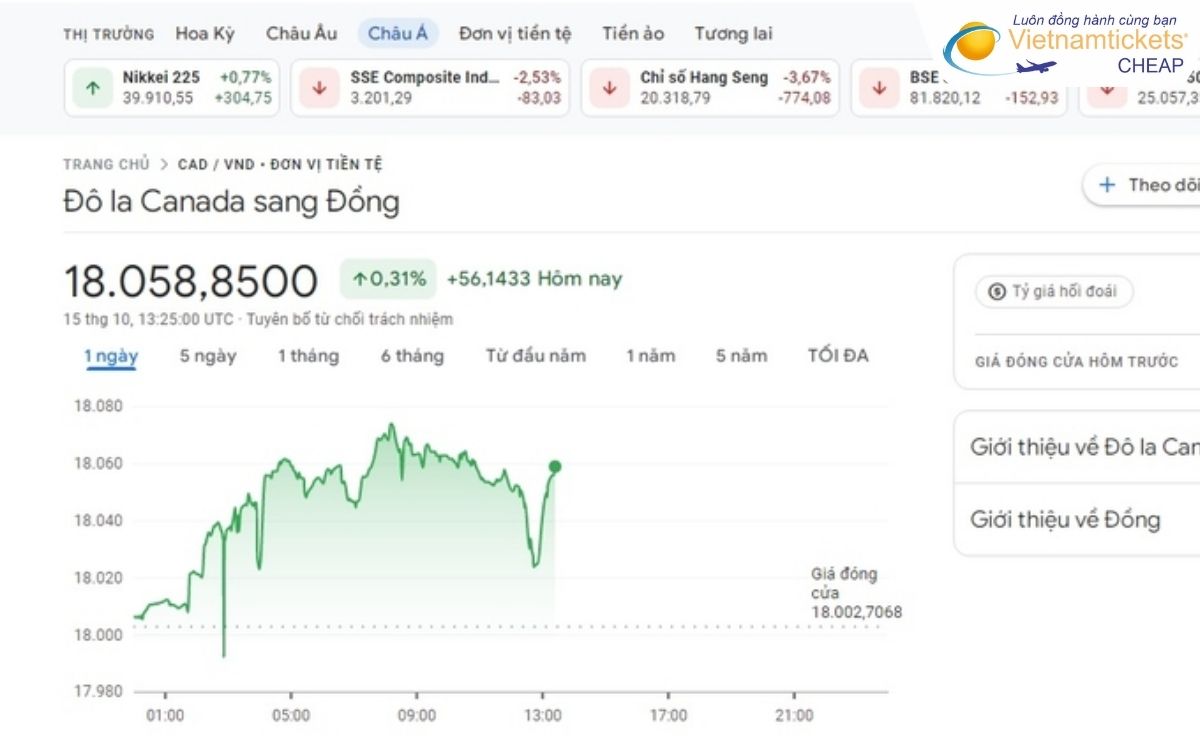This screenshot has width=1200, height=750.
Task: Click the Nikkei 225 green up-arrow icon
Action: point(93,88)
